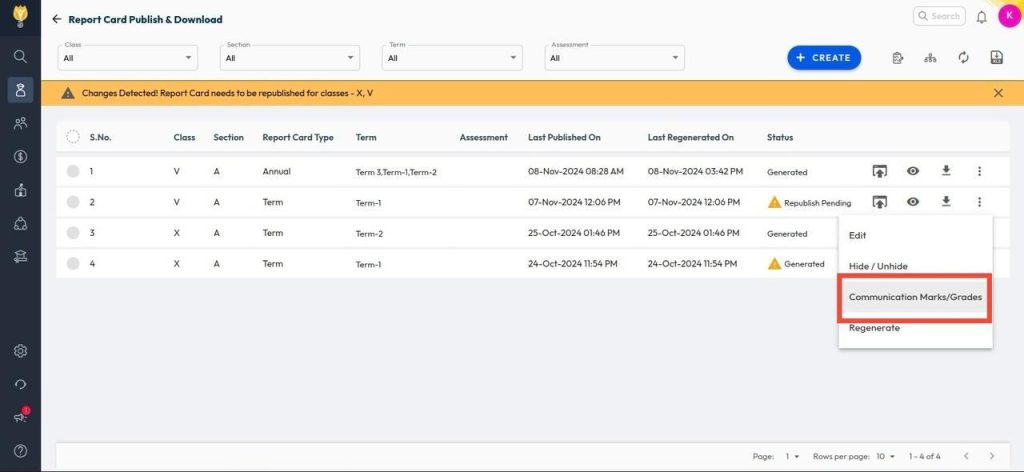Select the checkbox for row 3

point(73,233)
